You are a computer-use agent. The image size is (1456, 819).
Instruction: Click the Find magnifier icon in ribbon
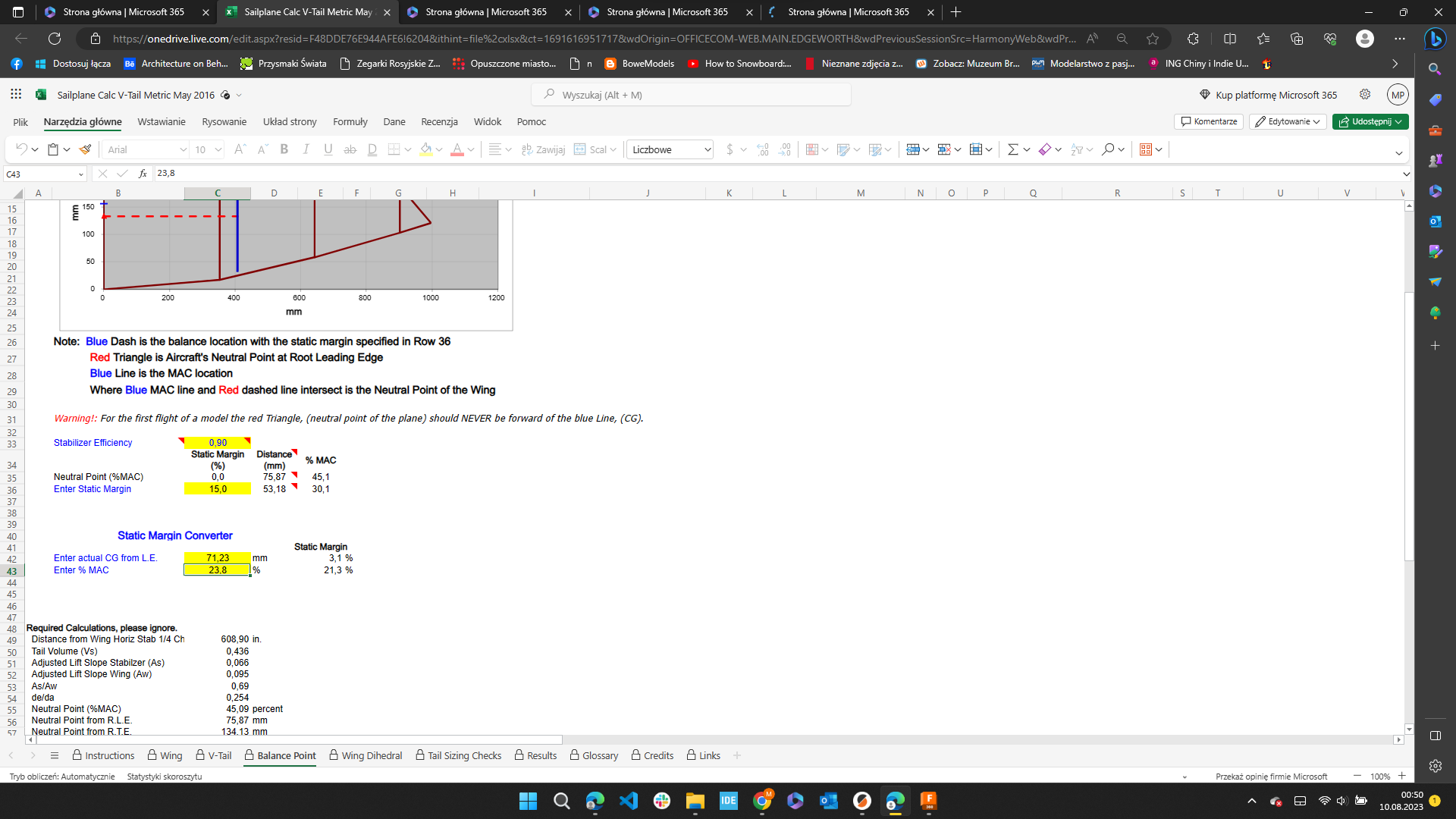pyautogui.click(x=1108, y=149)
